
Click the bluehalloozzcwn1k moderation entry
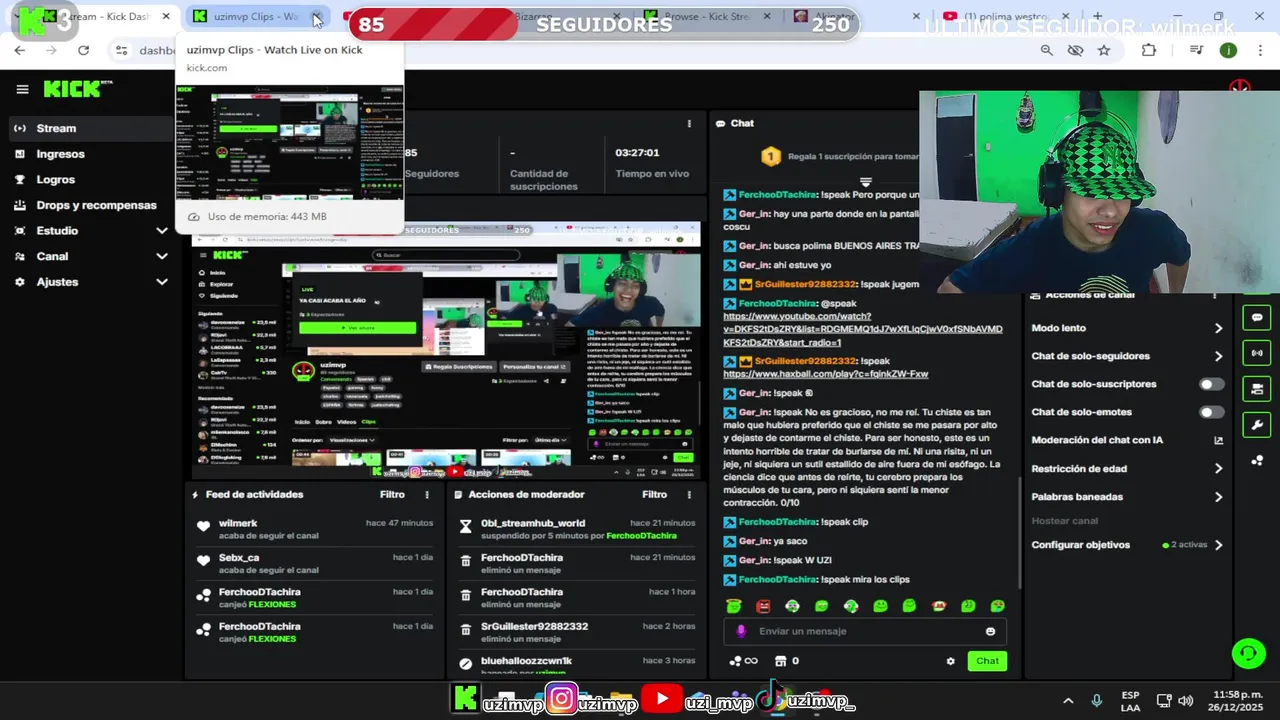point(577,664)
